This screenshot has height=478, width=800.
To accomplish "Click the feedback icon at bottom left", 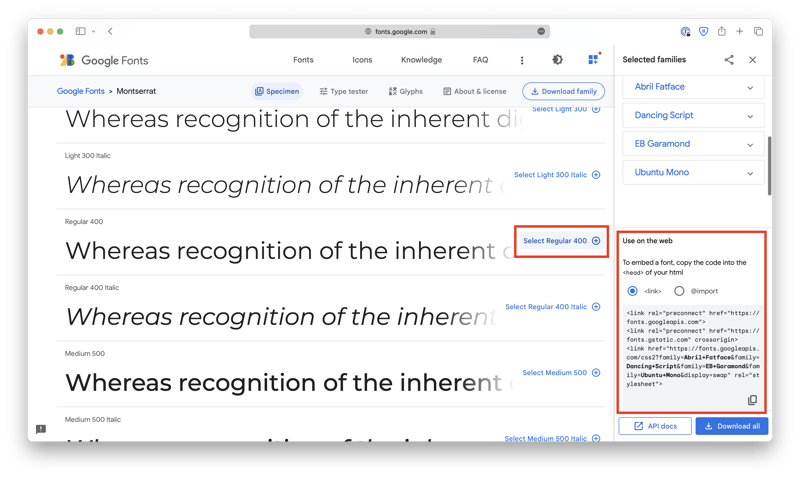I will (x=41, y=429).
